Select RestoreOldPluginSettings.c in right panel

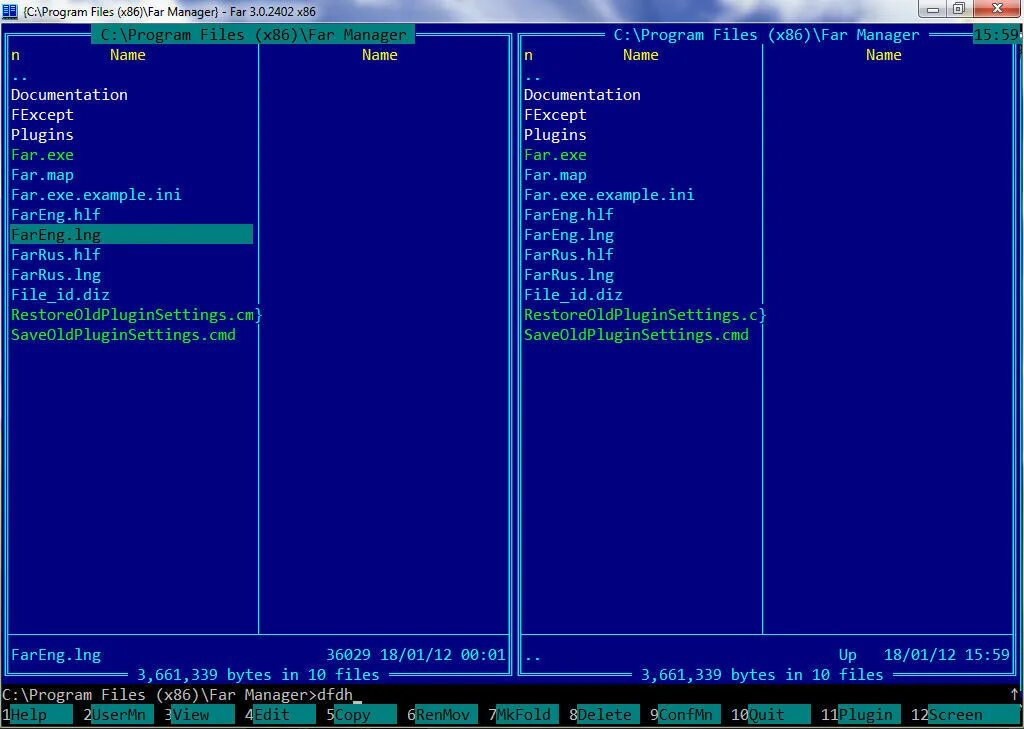tap(642, 315)
